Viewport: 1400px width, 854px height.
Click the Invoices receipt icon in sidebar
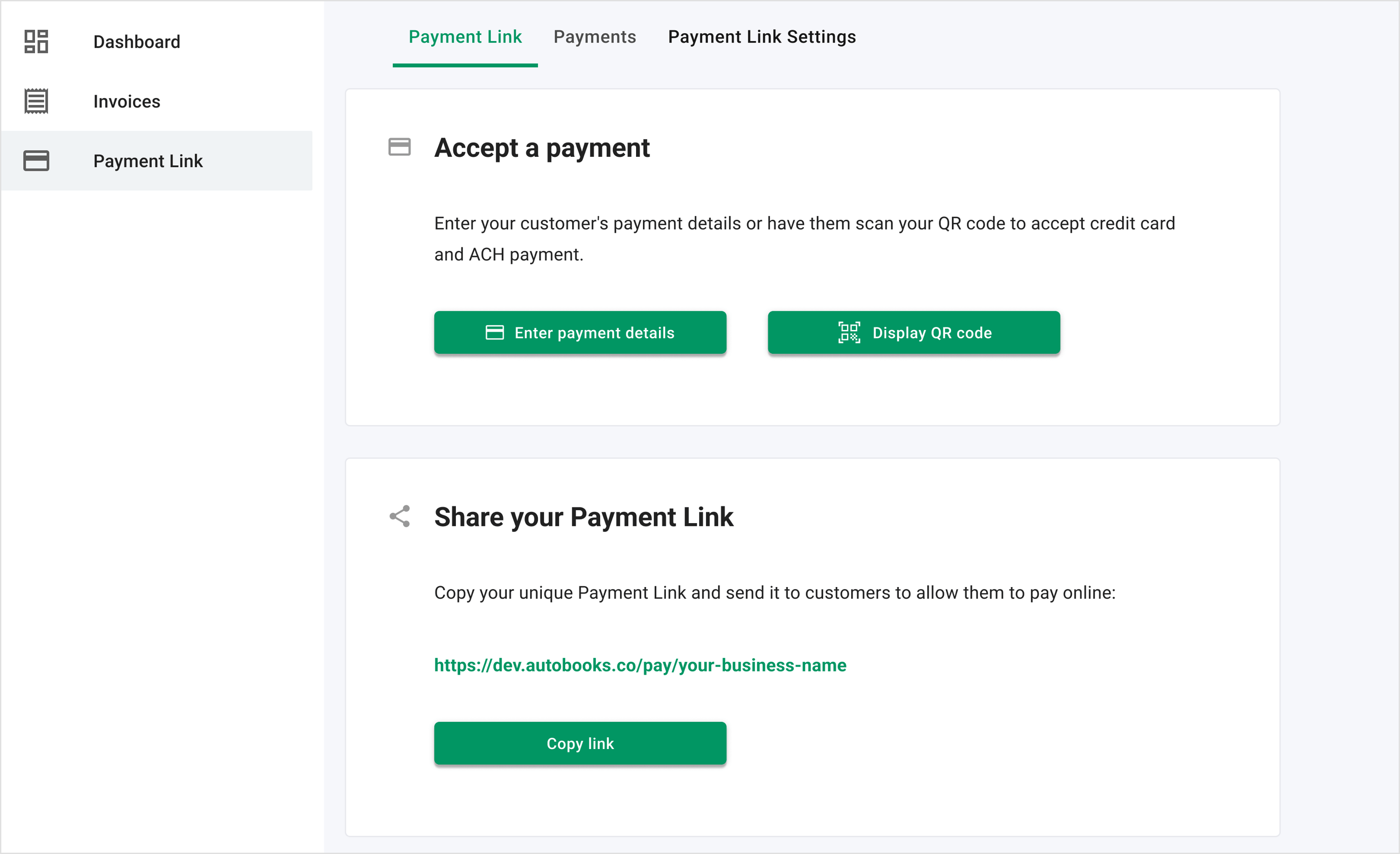pyautogui.click(x=36, y=101)
